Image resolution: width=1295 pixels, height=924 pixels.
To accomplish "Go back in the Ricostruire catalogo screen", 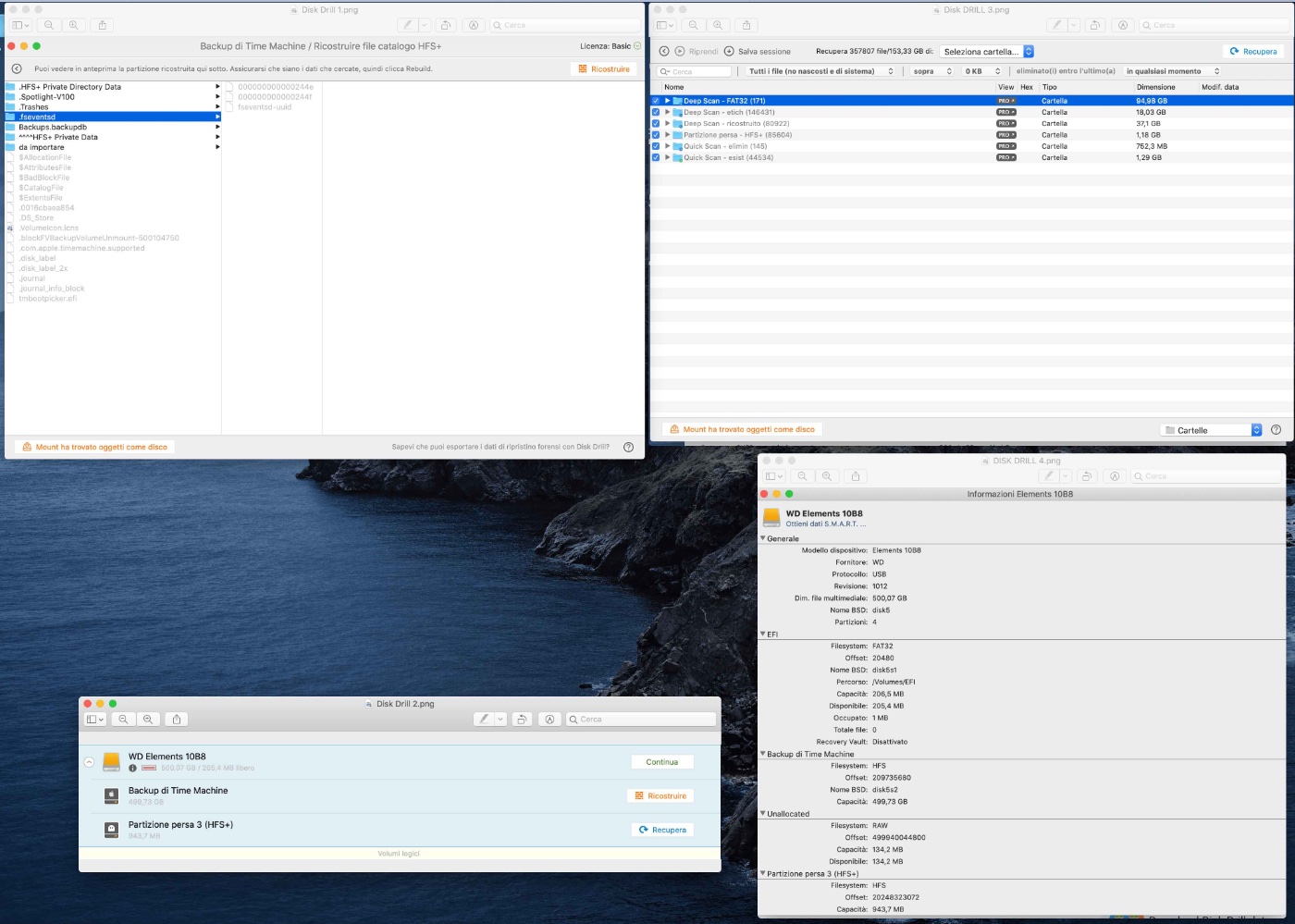I will 17,68.
